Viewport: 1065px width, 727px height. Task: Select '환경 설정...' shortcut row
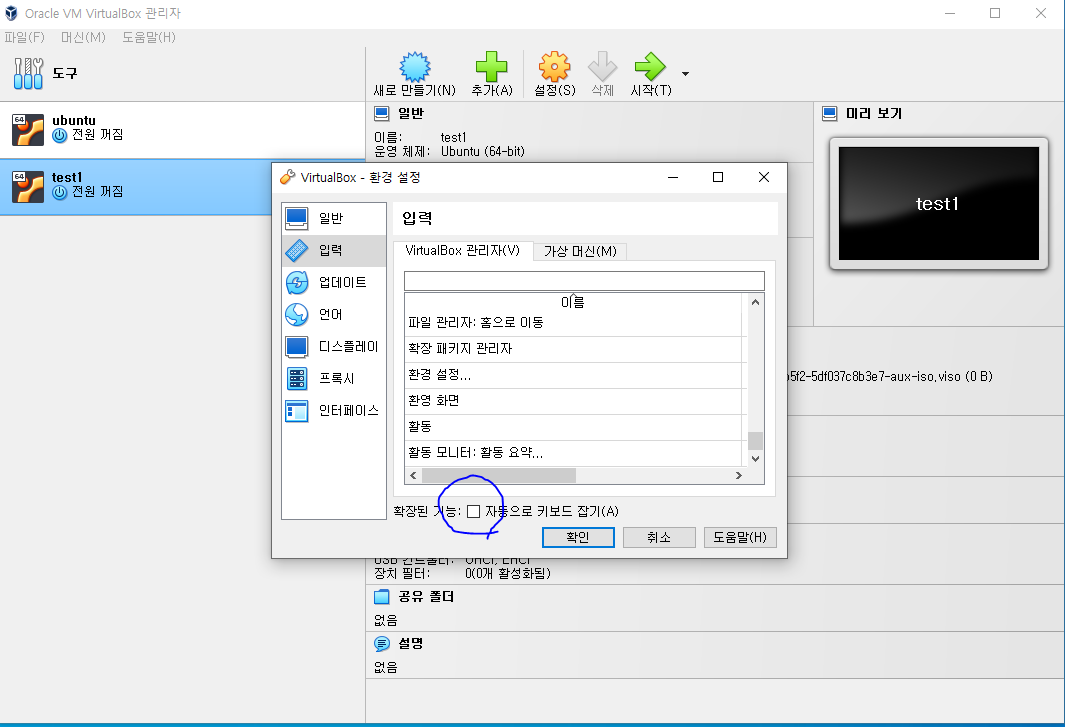pos(574,375)
